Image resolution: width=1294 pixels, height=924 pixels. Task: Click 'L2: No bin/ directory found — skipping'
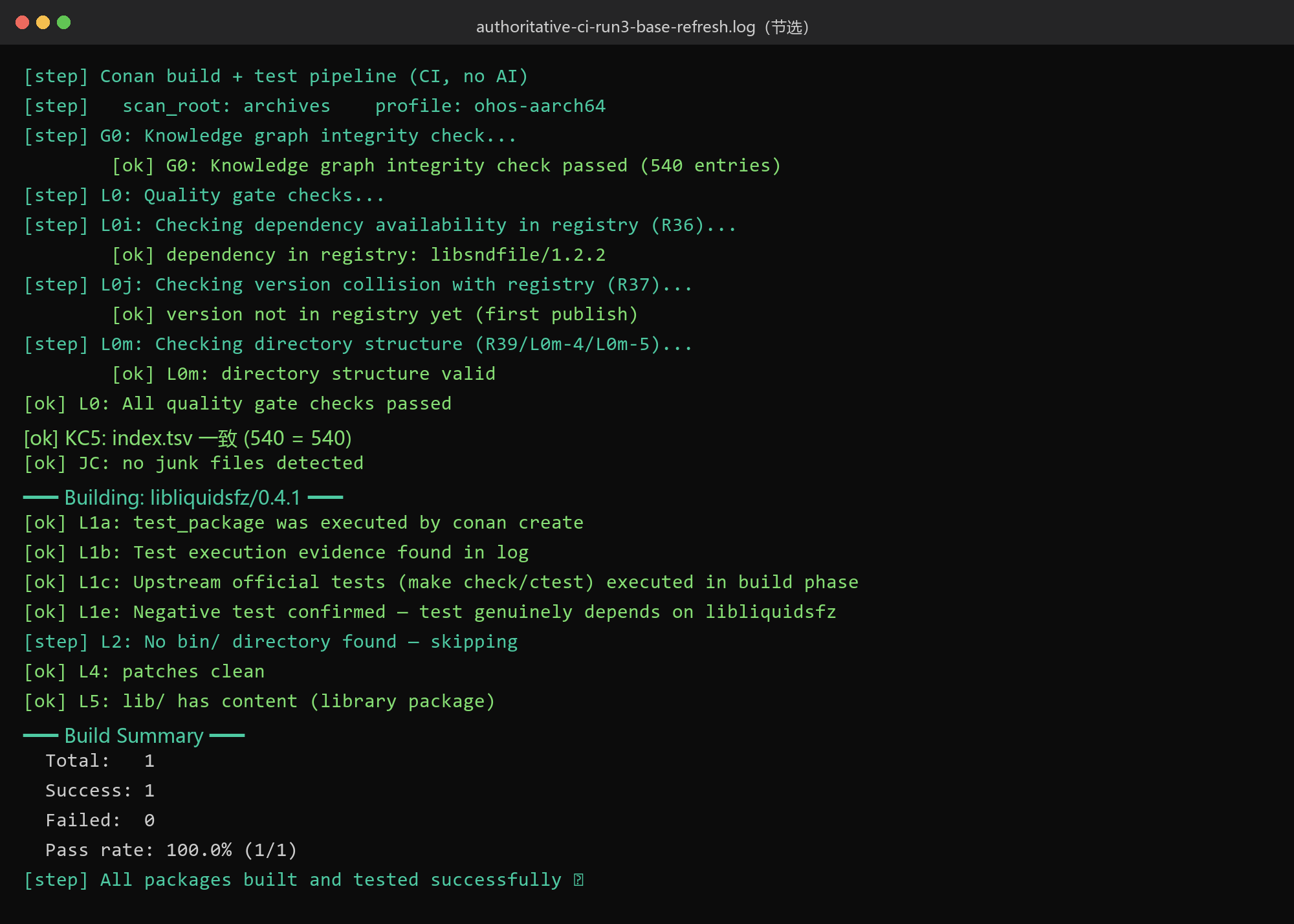tap(270, 642)
